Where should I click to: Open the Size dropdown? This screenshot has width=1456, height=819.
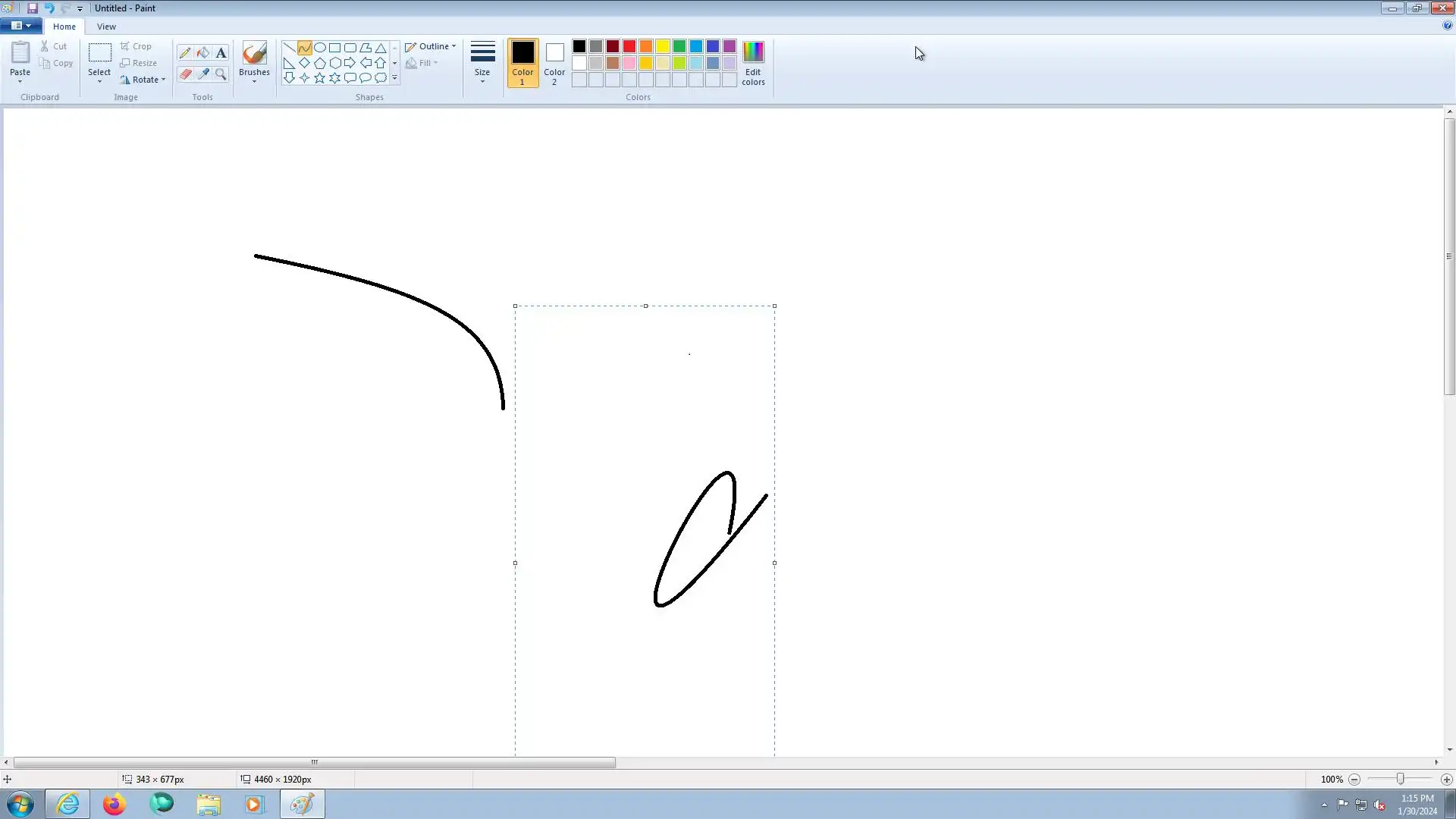482,63
